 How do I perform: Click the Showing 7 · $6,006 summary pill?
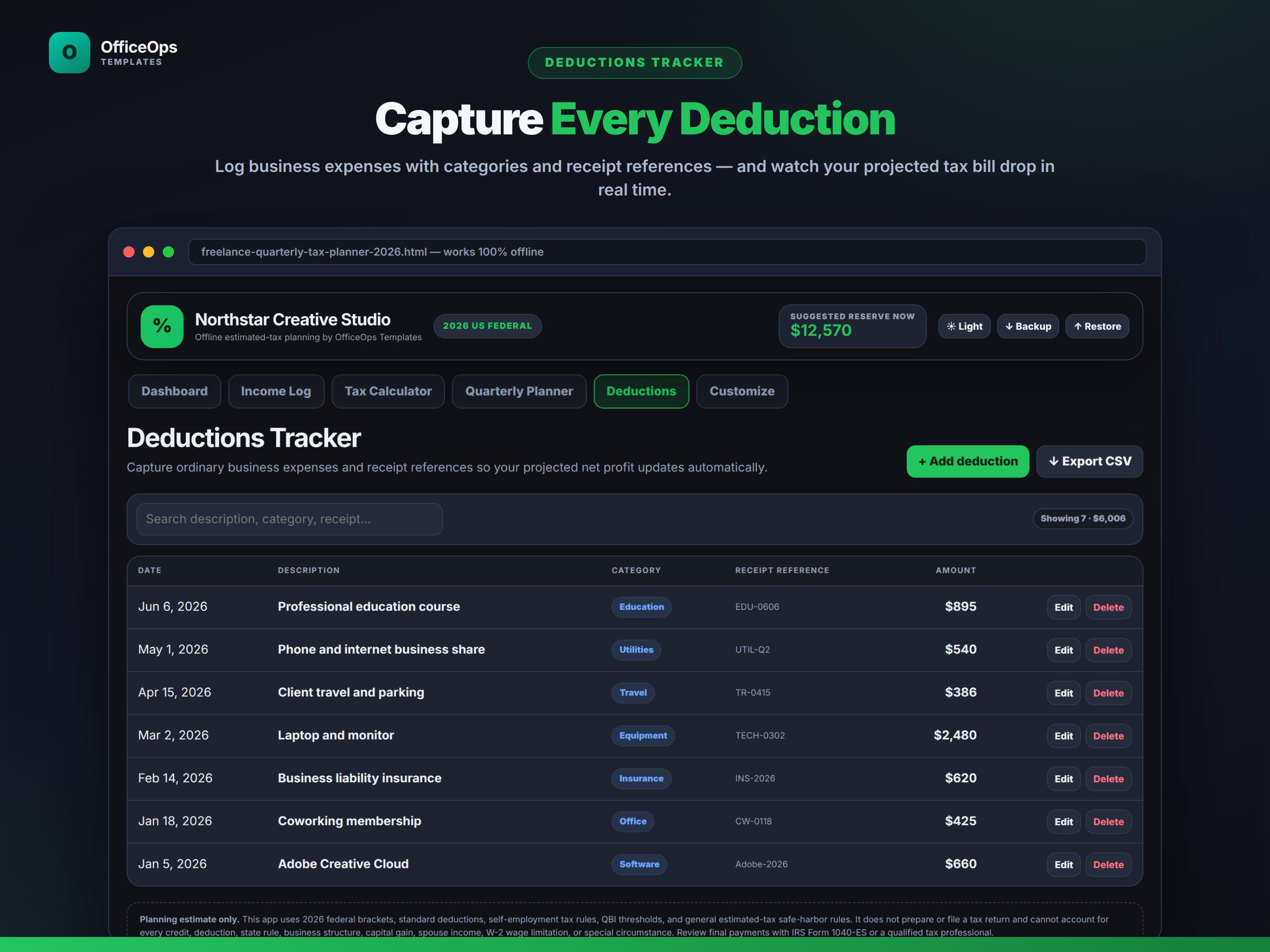click(1083, 519)
